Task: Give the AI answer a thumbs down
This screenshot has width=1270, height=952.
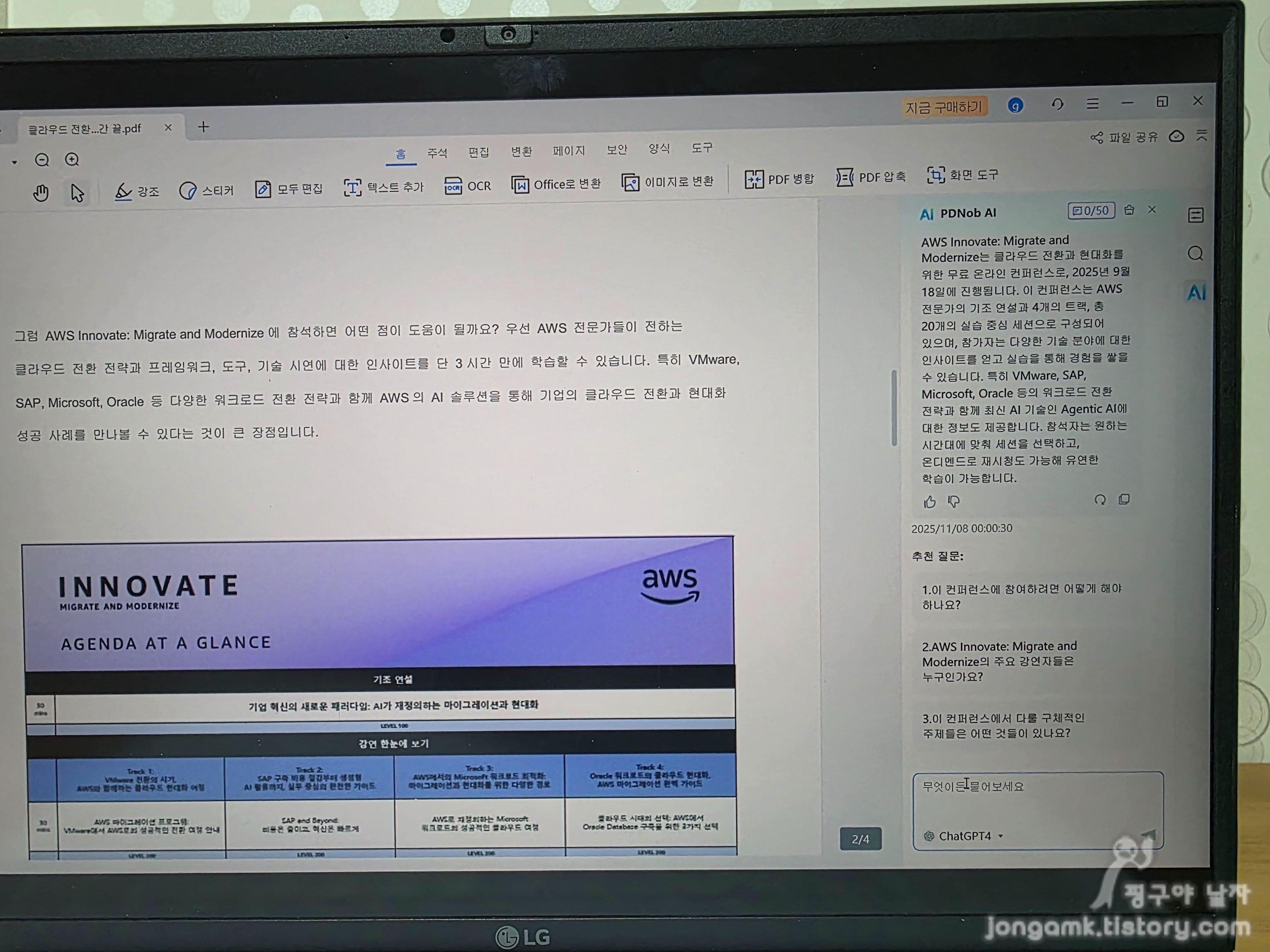Action: (954, 502)
